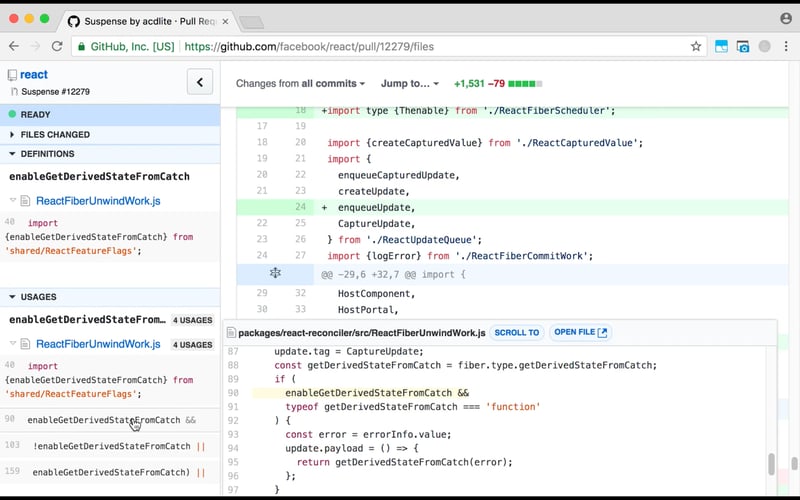
Task: Click the SCROLL TO button
Action: 516,333
